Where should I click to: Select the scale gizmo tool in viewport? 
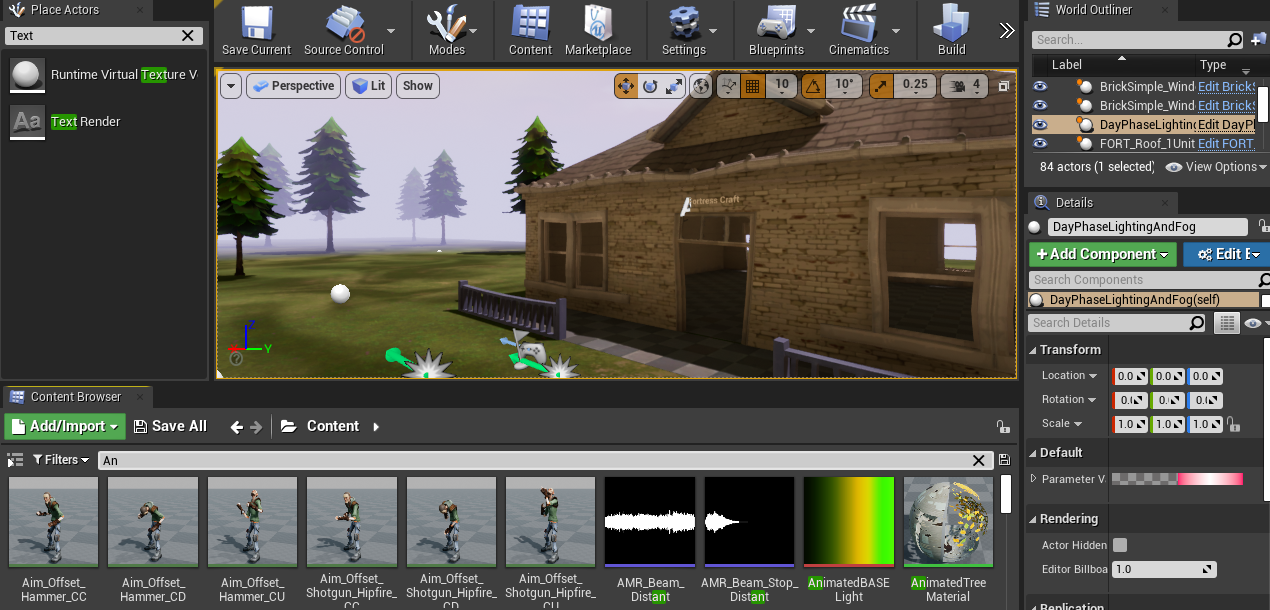pyautogui.click(x=673, y=86)
